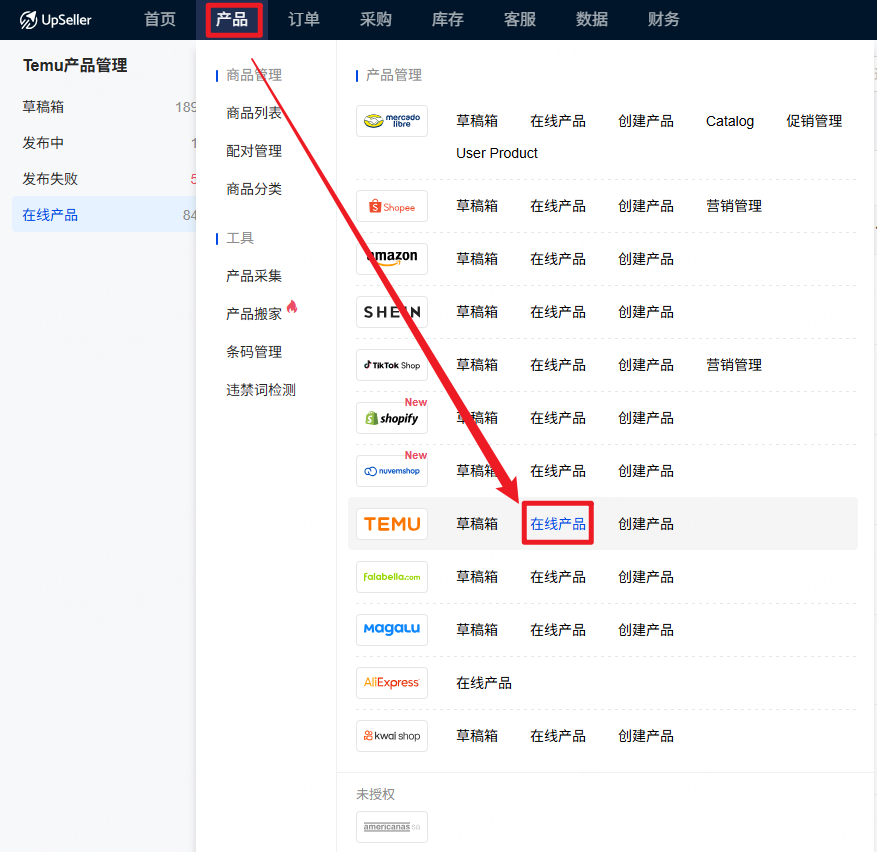877x852 pixels.
Task: Open the 财务 top navigation menu
Action: [x=664, y=20]
